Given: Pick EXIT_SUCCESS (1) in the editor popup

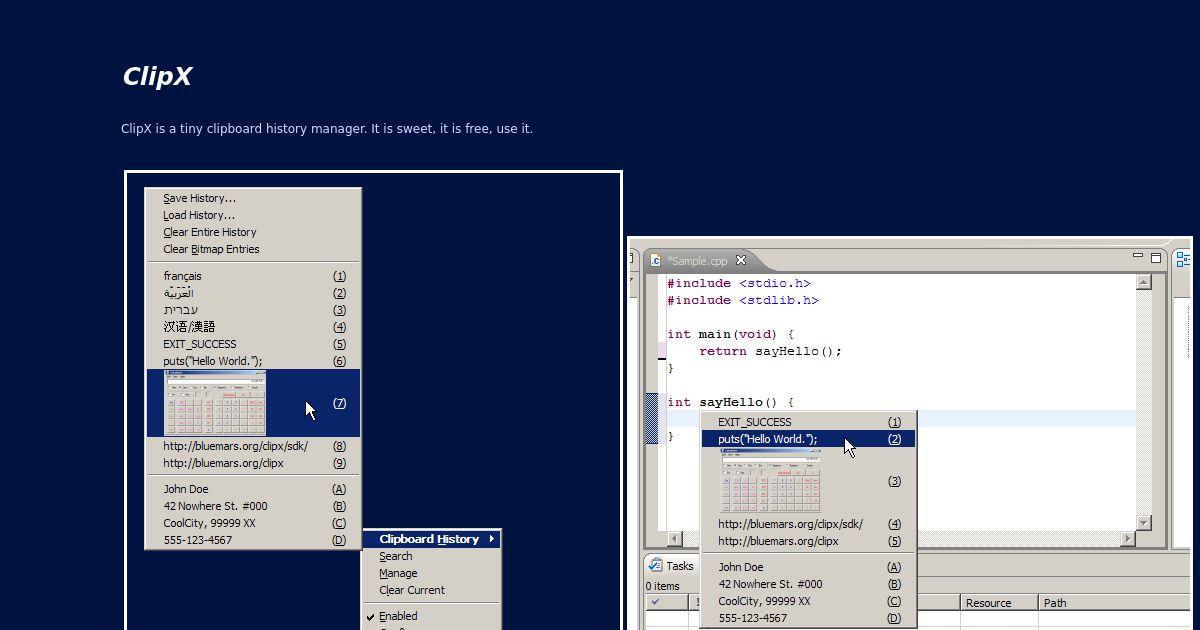Looking at the screenshot, I should pos(808,422).
